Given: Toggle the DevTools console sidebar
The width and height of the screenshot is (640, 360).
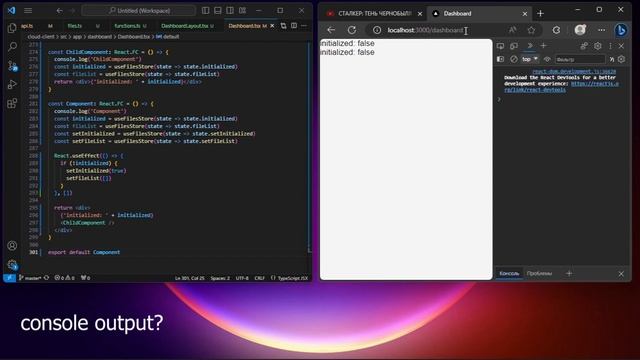Looking at the screenshot, I should pyautogui.click(x=500, y=59).
